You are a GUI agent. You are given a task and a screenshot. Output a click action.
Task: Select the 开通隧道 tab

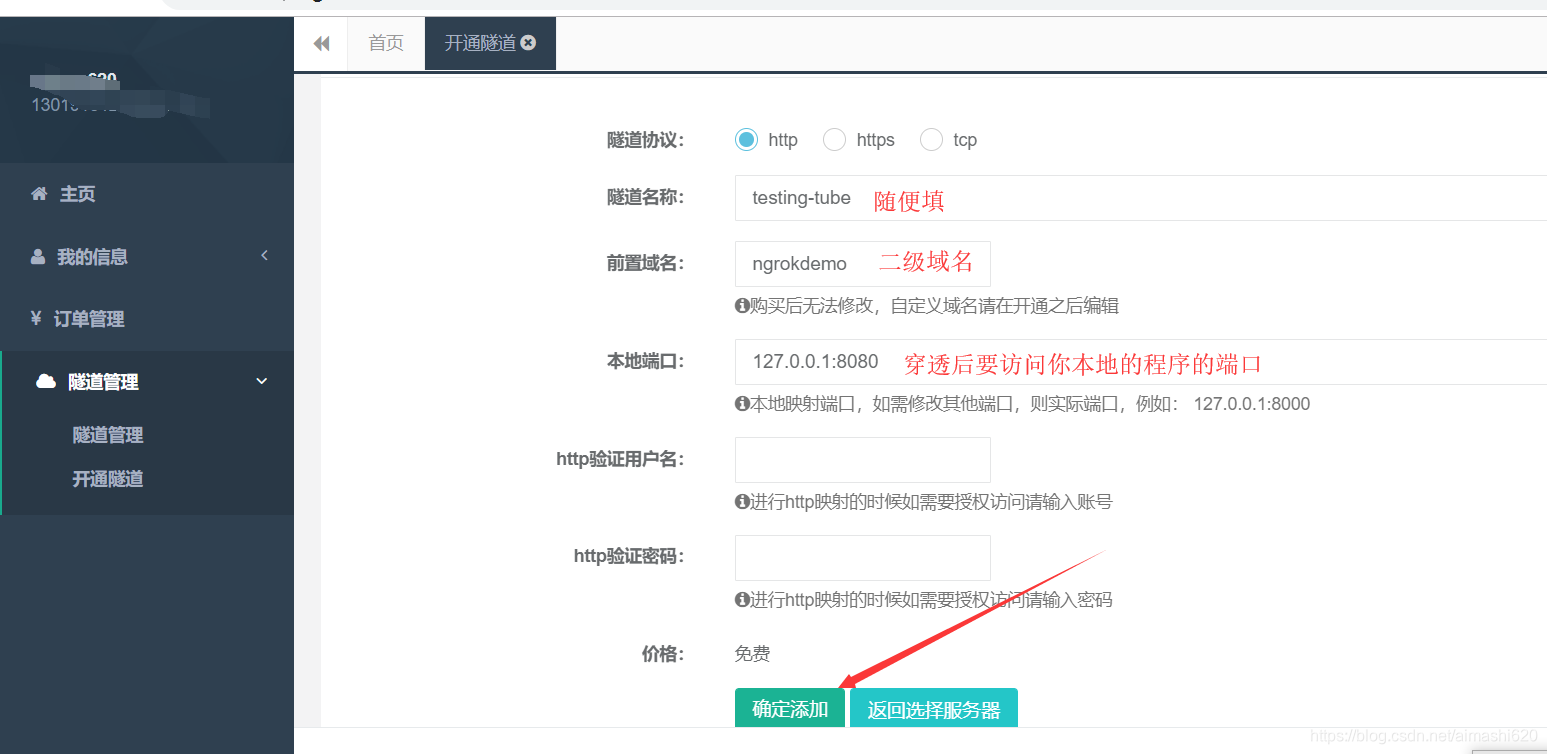(x=490, y=44)
